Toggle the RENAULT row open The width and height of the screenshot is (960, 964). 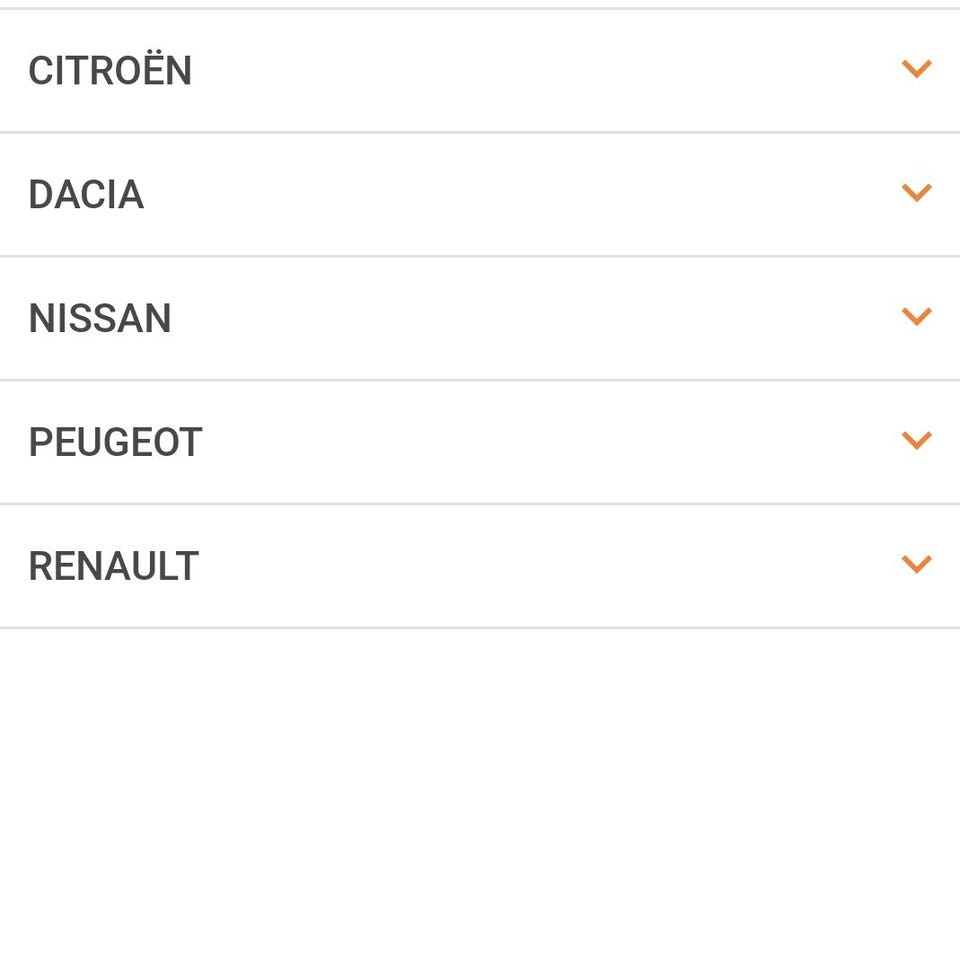pyautogui.click(x=480, y=567)
